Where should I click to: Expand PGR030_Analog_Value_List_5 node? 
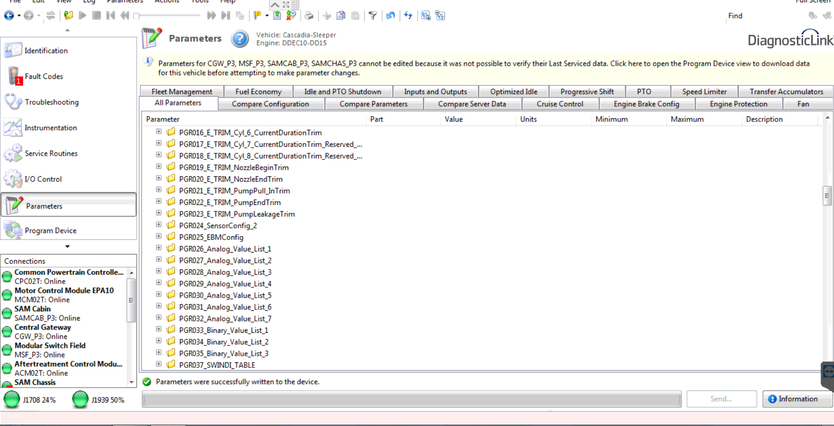159,295
